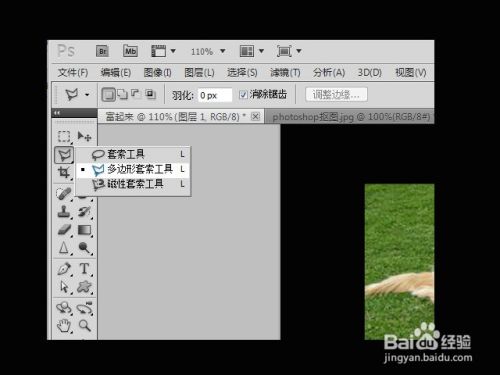Viewport: 500px width, 375px height.
Task: Select the Spot Healing Brush tool
Action: click(64, 194)
